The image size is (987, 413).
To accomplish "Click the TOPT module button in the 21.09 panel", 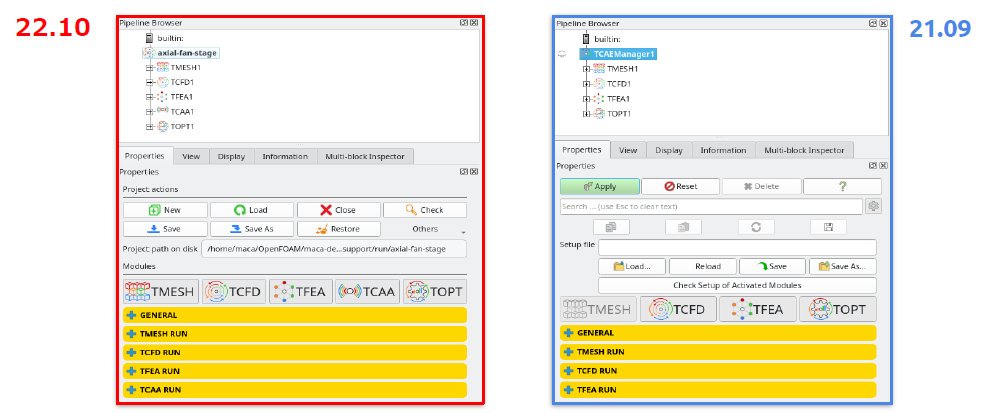I will [x=837, y=309].
